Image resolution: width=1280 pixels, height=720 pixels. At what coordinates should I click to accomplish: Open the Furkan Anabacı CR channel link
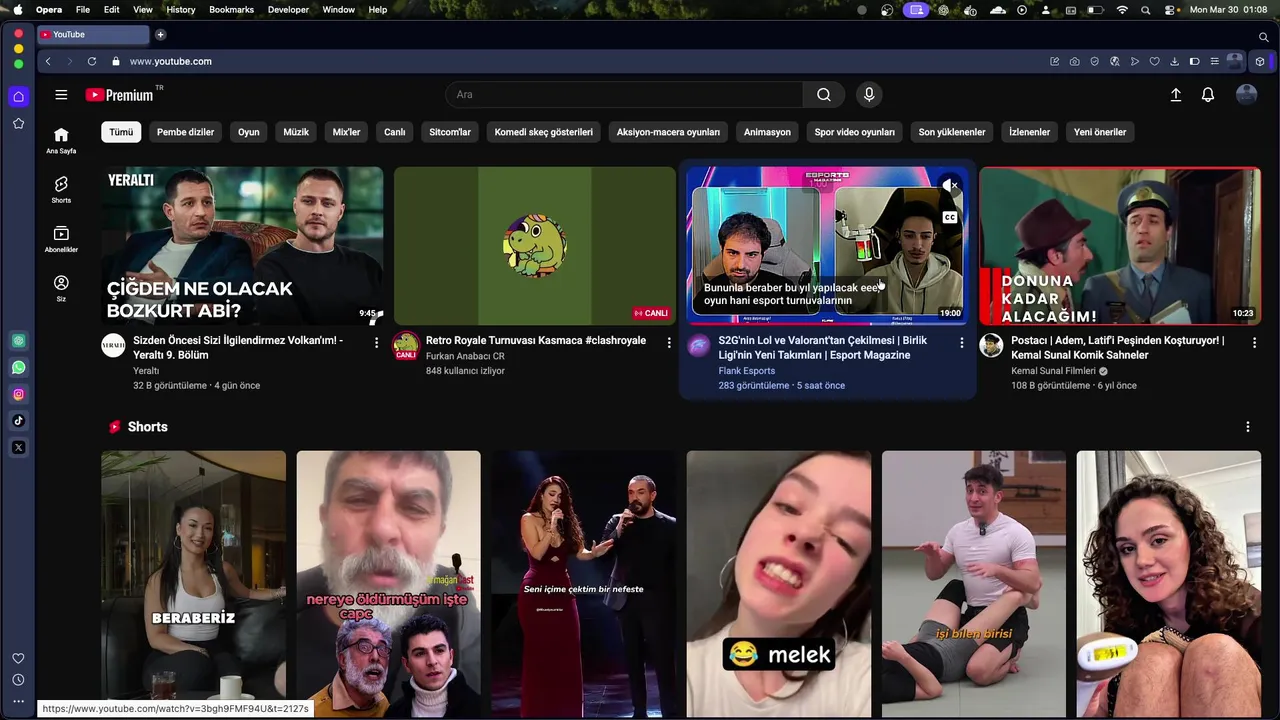coord(465,356)
